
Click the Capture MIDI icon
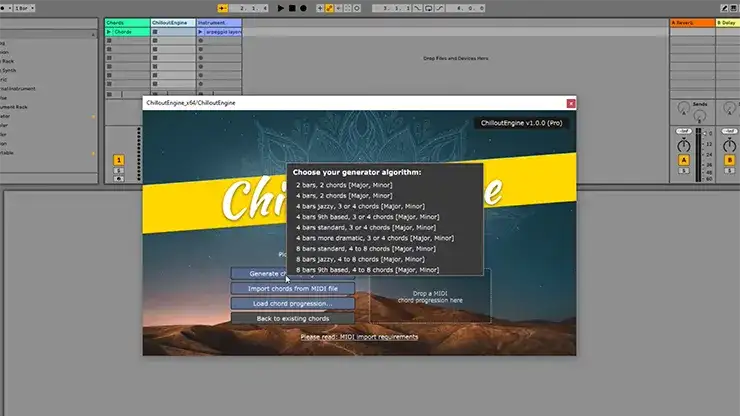pyautogui.click(x=347, y=8)
